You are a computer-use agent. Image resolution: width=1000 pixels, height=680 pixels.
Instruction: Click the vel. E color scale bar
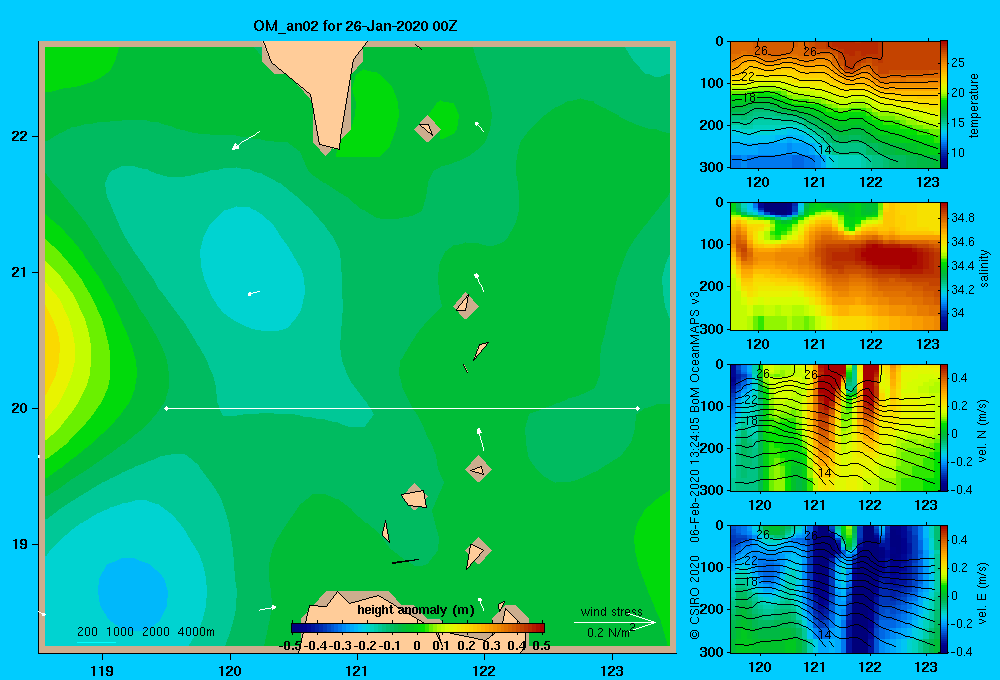tap(944, 589)
